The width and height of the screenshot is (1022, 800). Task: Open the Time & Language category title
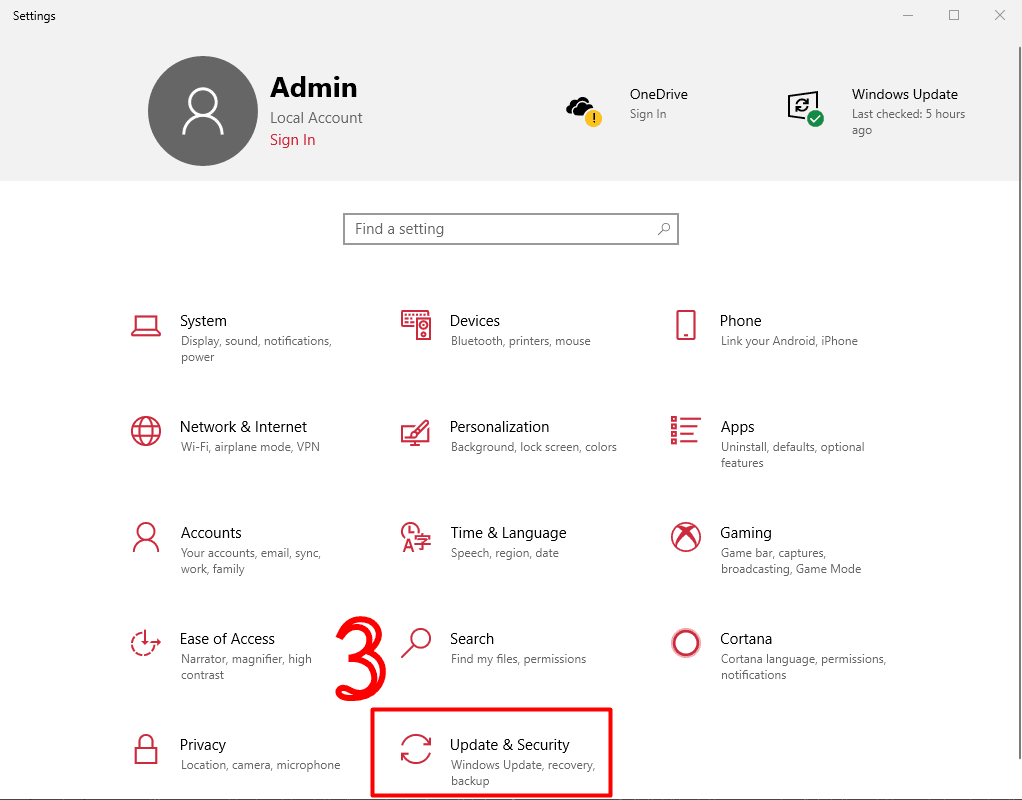(508, 533)
